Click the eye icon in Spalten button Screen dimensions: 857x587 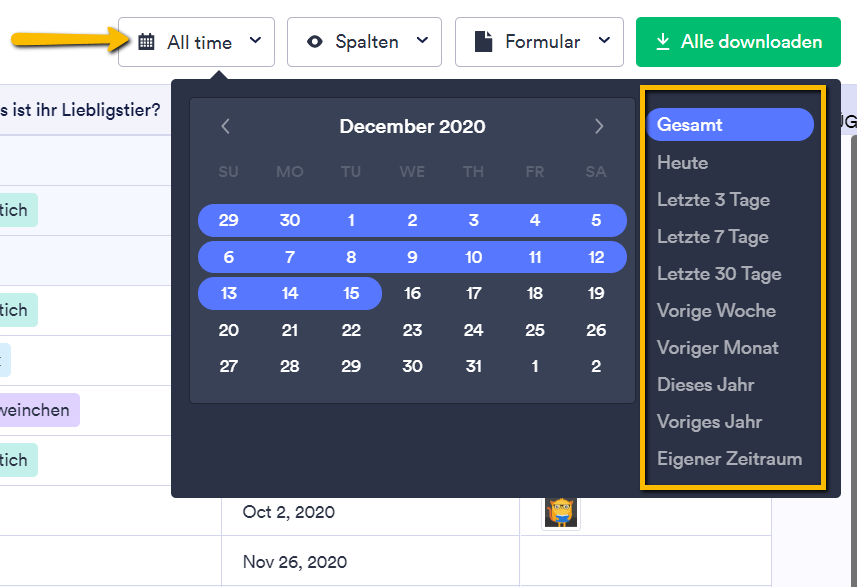click(x=316, y=42)
